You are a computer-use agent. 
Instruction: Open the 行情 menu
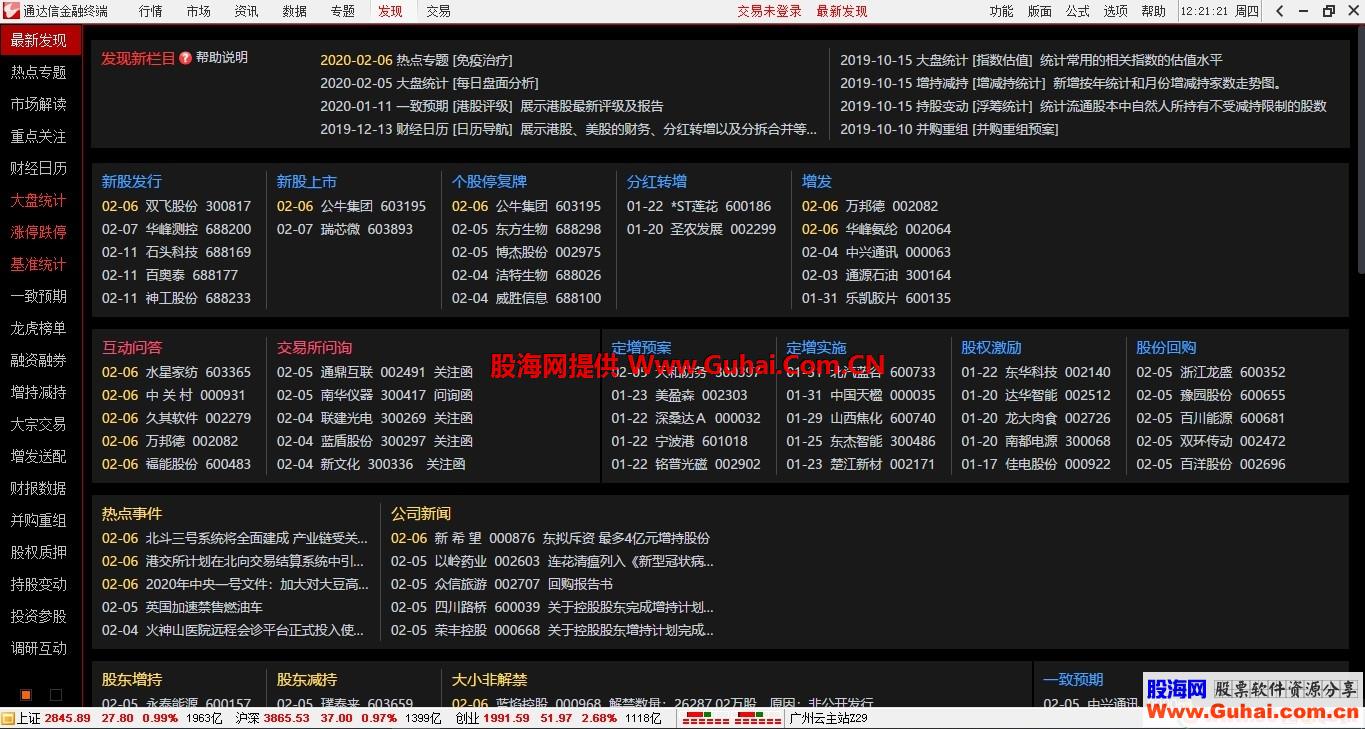pyautogui.click(x=150, y=11)
